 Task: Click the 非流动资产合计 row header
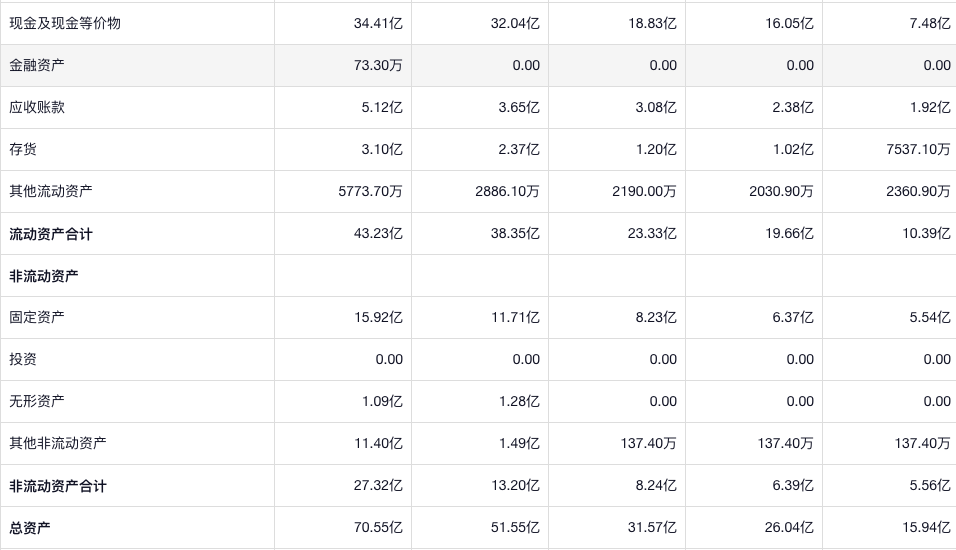click(58, 486)
